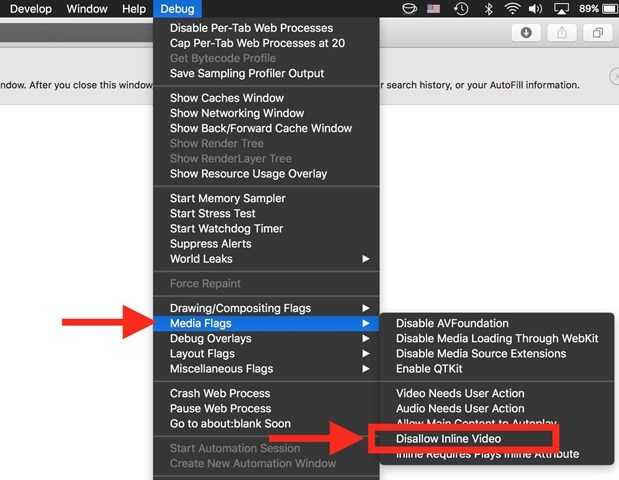Select Start Watchdog Timer
The height and width of the screenshot is (480, 619).
(266, 229)
